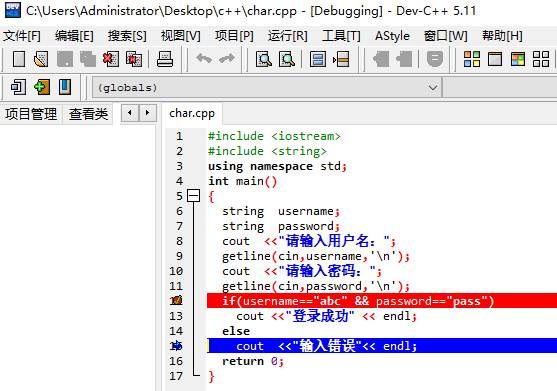Click the Go to Line icon
Image resolution: width=557 pixels, height=391 pixels.
pos(341,59)
